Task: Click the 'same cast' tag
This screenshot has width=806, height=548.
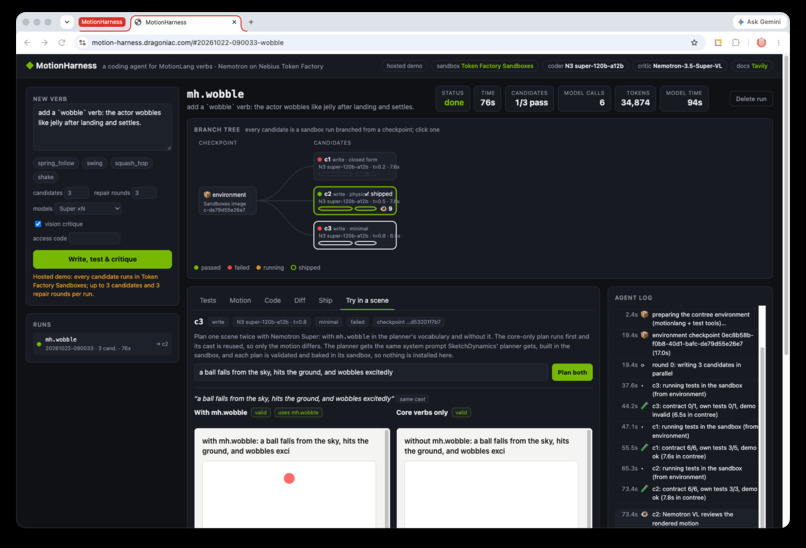Action: coord(412,399)
